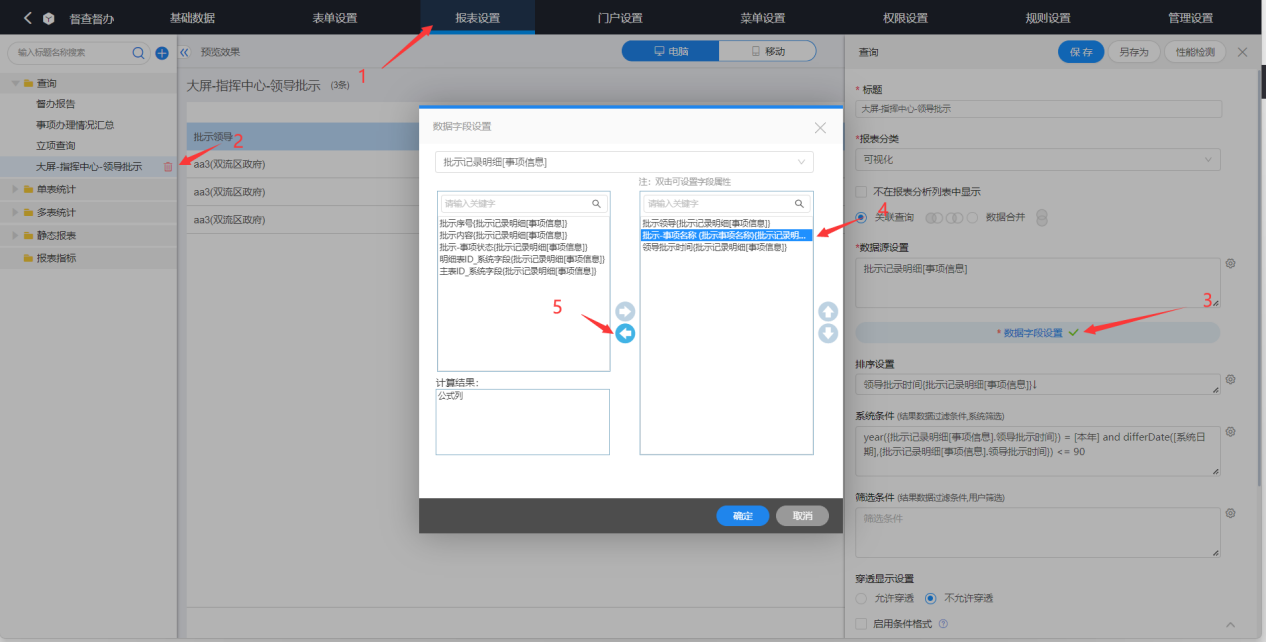Screen dimensions: 1266x642
Task: Select the 数据合并 radio button
Action: click(973, 217)
